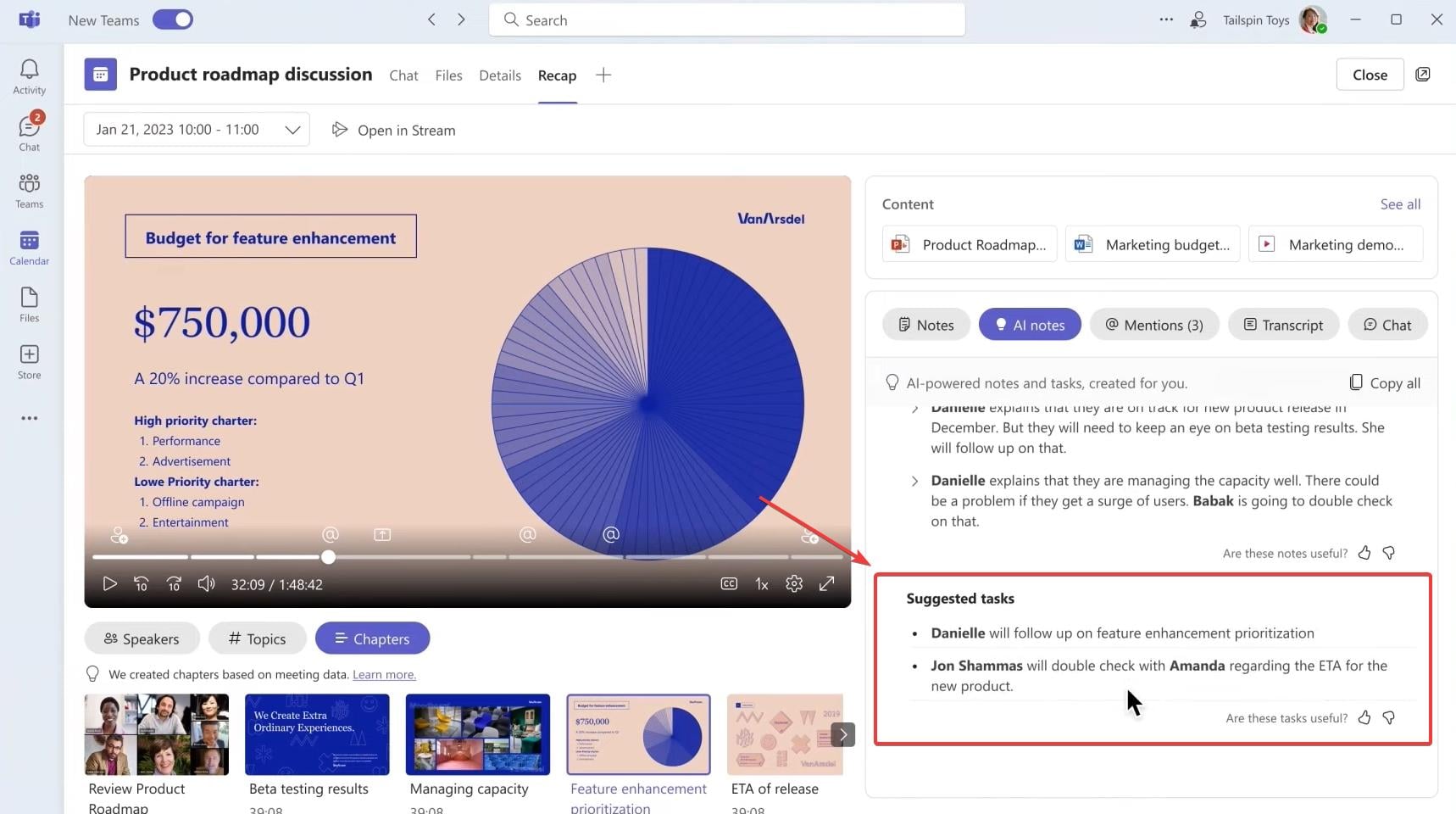Mute the video volume
Screen dimensions: 1456x814
point(206,583)
